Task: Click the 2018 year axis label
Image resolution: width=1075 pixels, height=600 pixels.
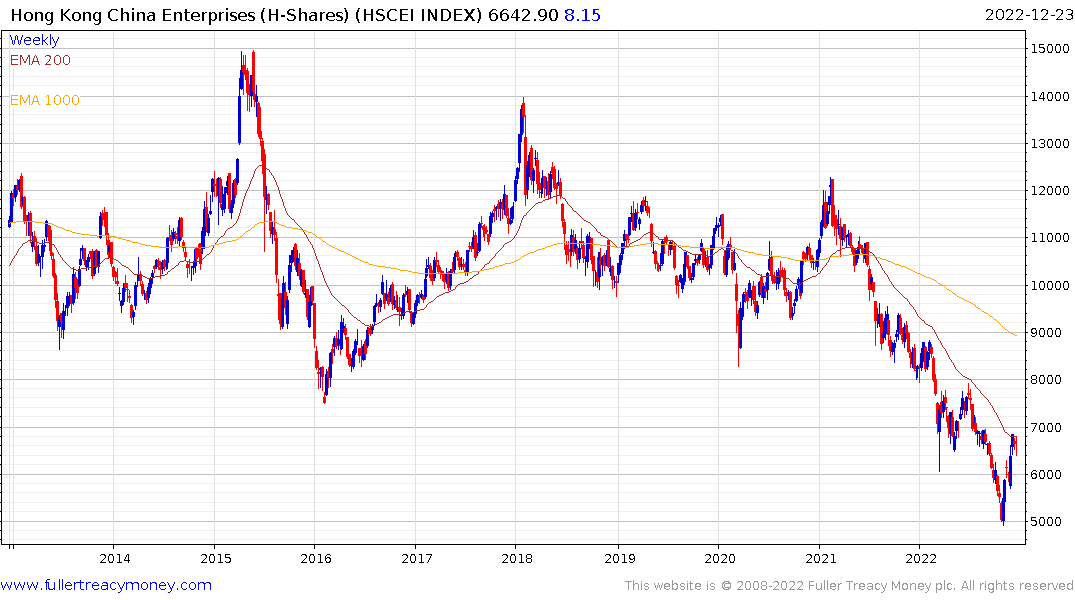Action: 518,558
